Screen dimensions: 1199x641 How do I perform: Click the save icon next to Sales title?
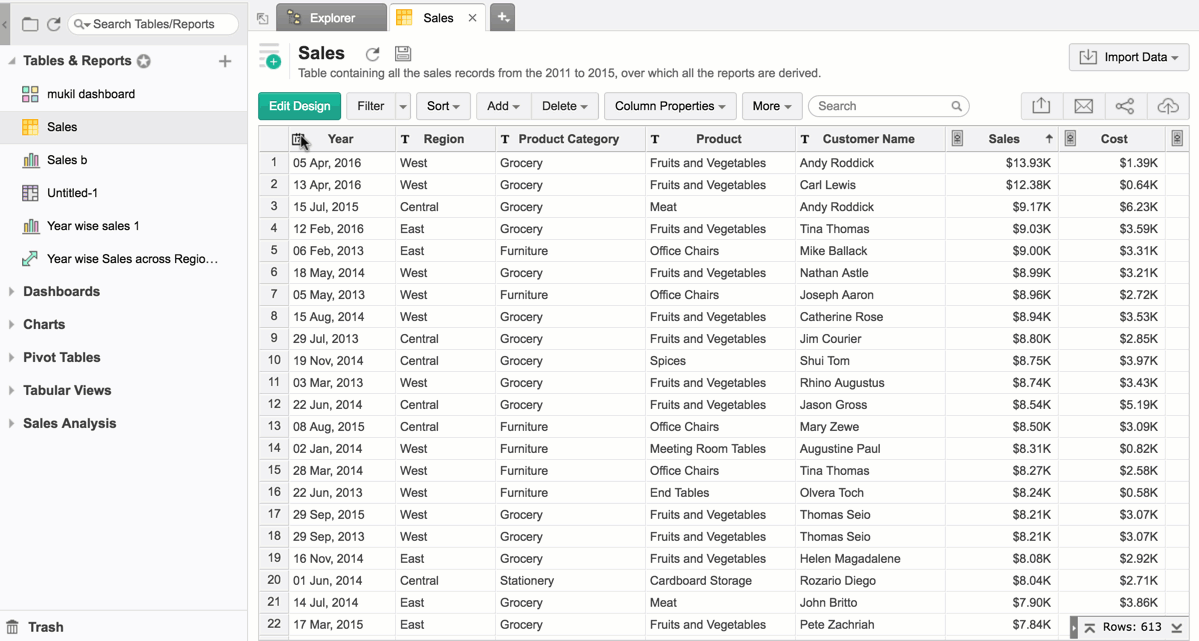(x=402, y=54)
